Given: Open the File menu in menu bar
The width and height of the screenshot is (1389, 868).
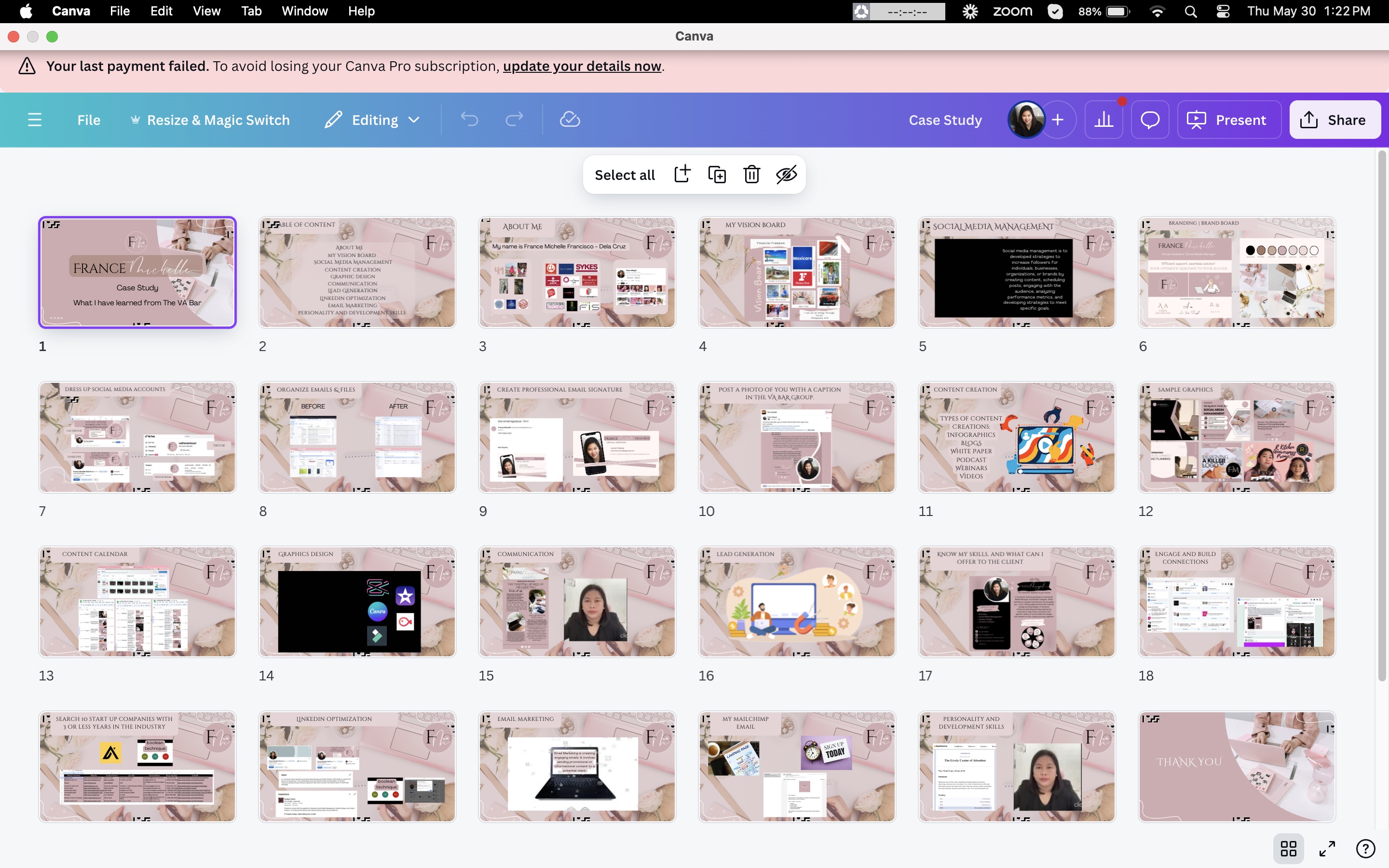Looking at the screenshot, I should (120, 11).
